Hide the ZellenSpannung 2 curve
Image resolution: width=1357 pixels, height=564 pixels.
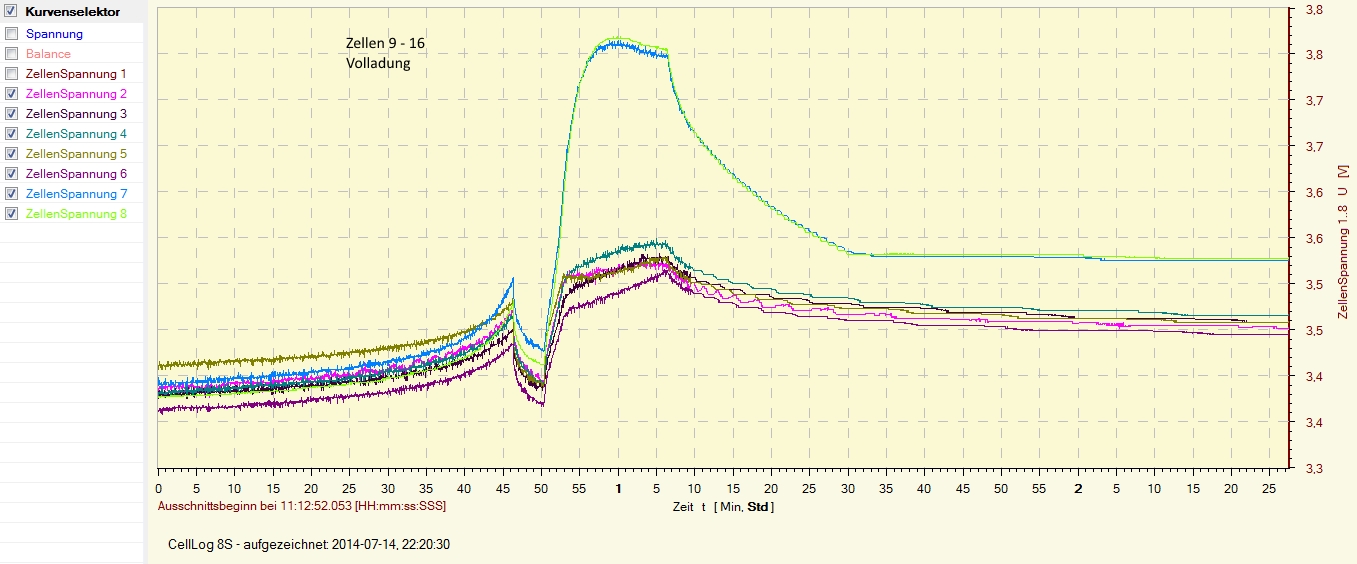point(11,94)
